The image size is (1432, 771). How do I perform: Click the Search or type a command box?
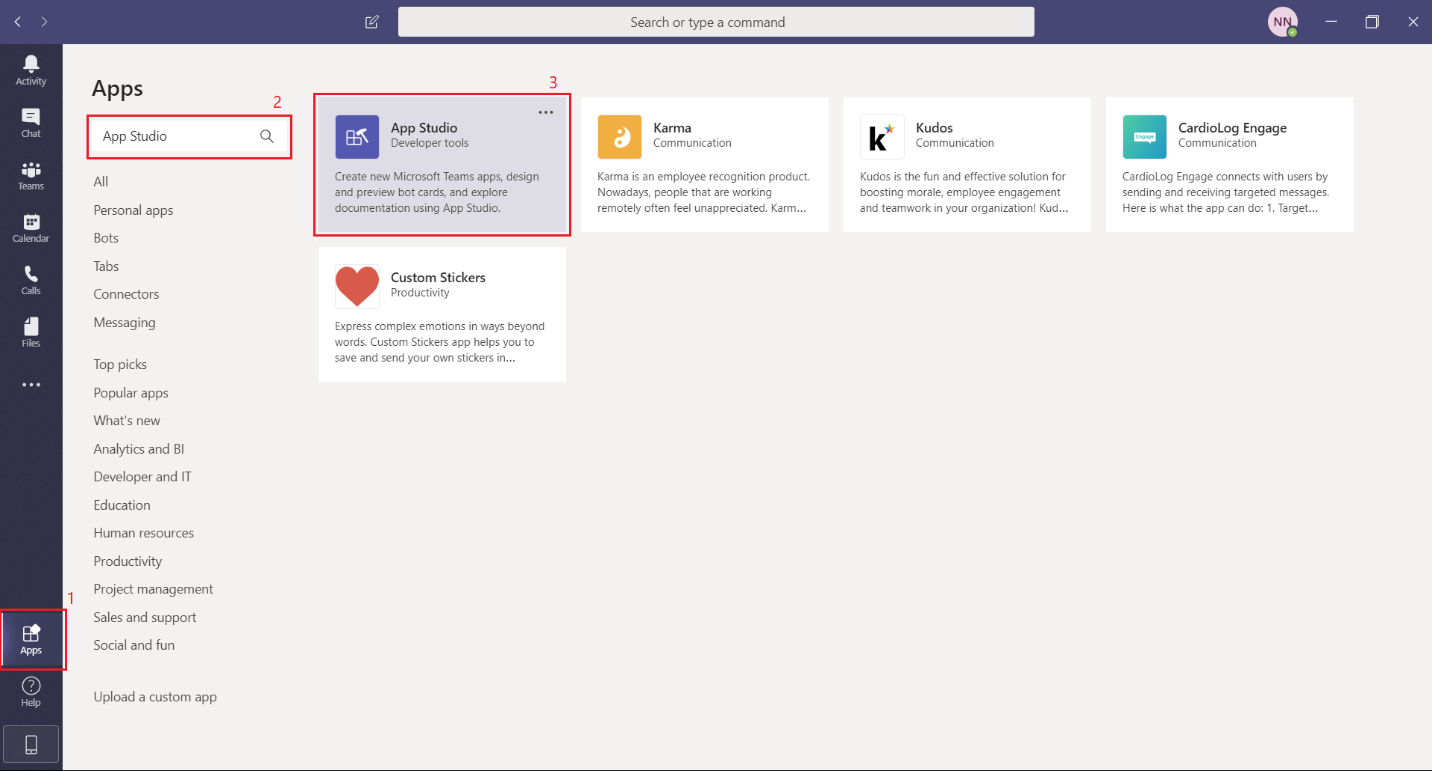click(716, 22)
